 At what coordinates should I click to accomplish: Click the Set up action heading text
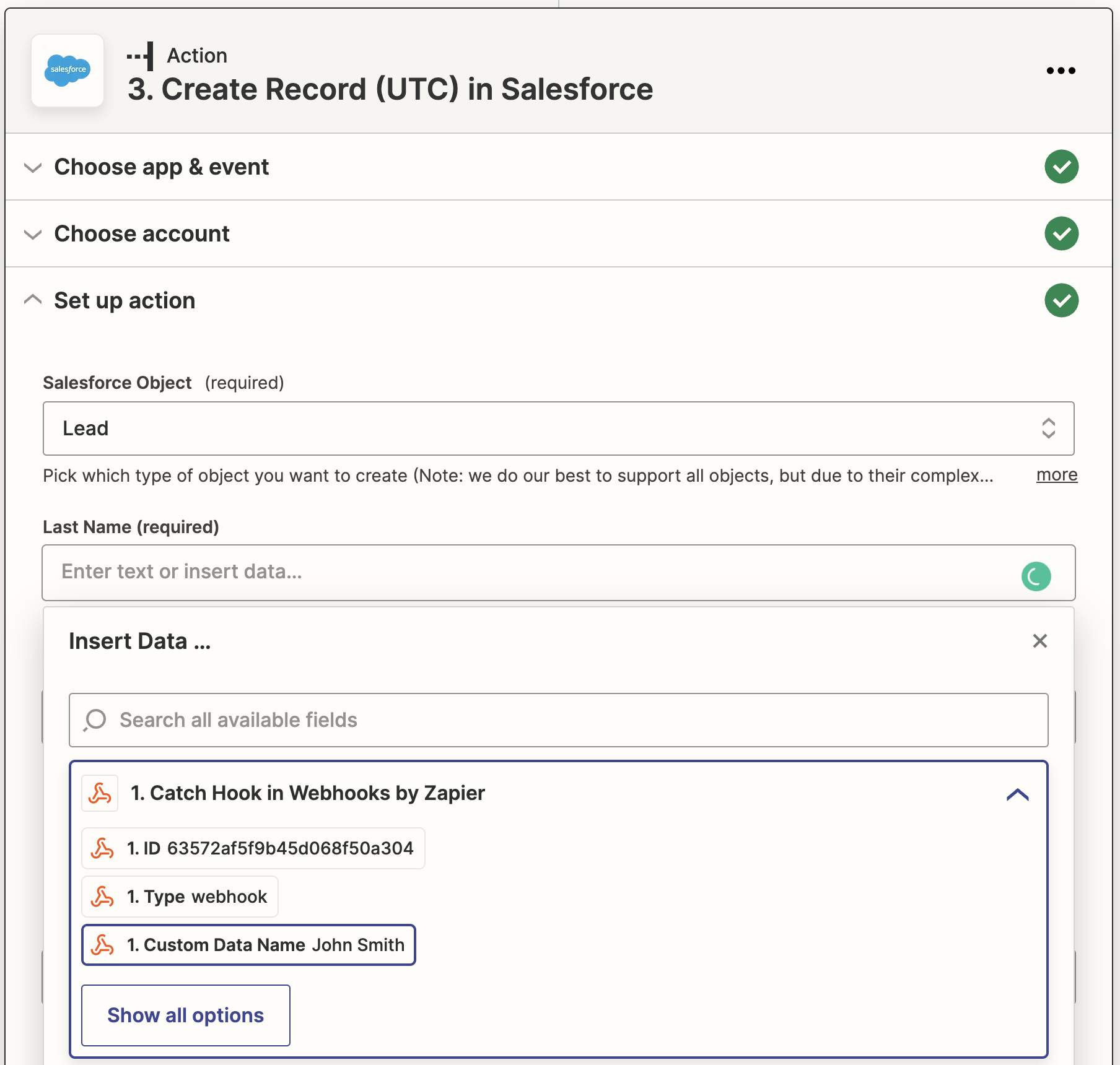coord(125,301)
